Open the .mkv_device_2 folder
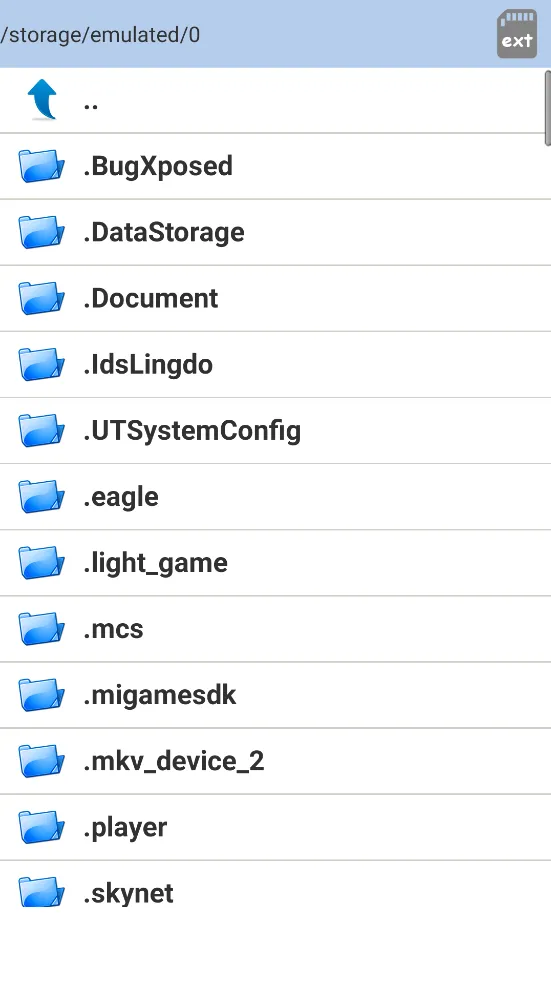Screen dimensions: 551x983 click(x=275, y=761)
